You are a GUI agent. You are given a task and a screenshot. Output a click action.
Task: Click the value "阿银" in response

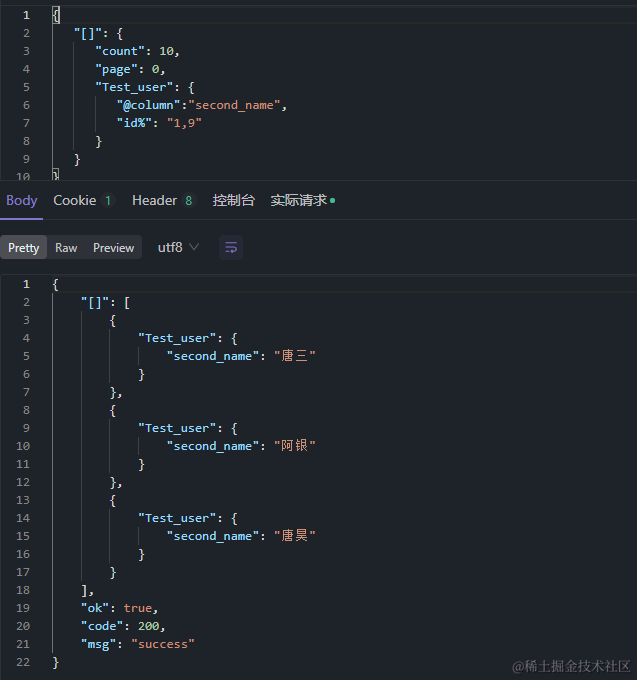(x=295, y=446)
